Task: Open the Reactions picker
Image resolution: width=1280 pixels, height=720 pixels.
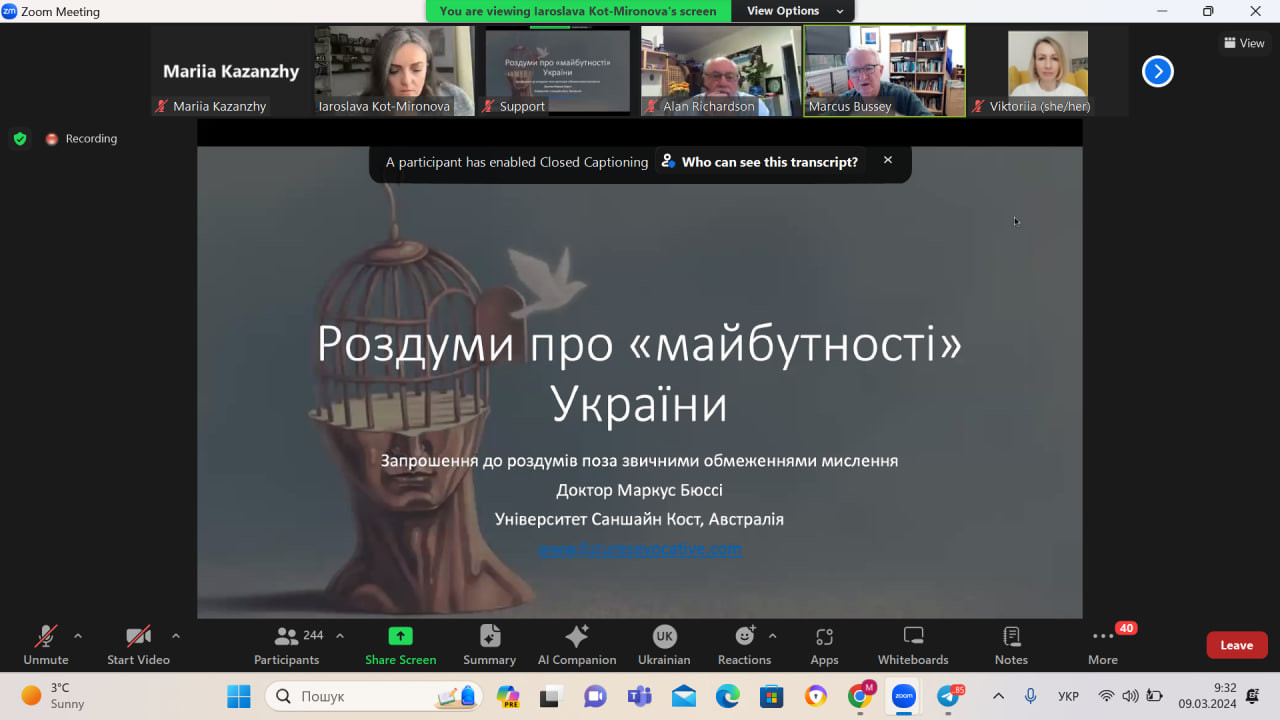Action: [744, 645]
